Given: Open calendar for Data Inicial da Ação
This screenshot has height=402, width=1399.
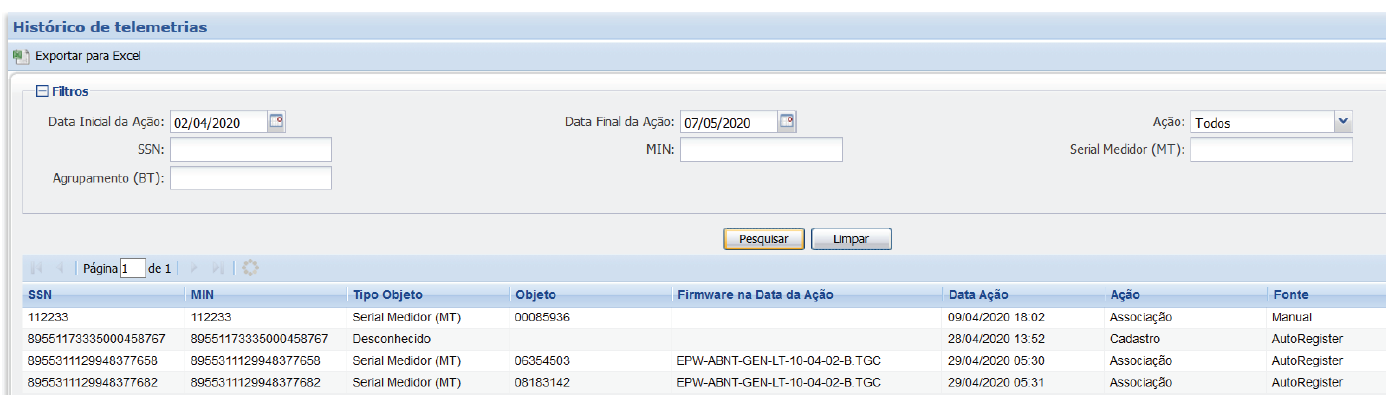Looking at the screenshot, I should click(x=277, y=122).
